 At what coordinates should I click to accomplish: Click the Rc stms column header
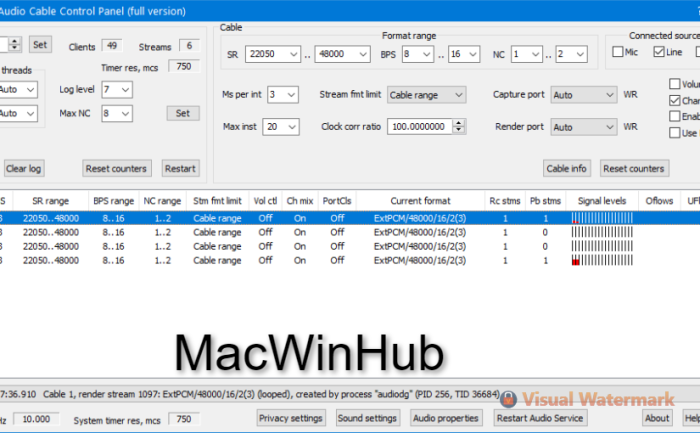coord(505,201)
